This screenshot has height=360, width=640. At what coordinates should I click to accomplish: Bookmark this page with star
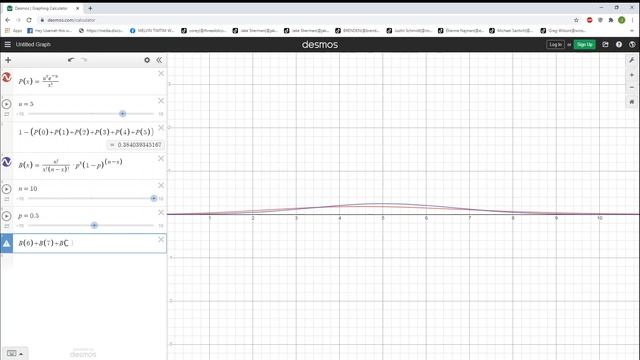(x=576, y=20)
